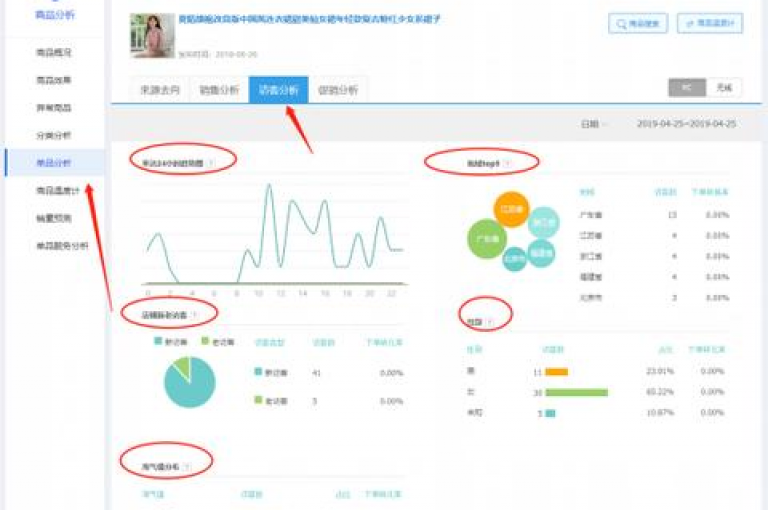The width and height of the screenshot is (768, 510).
Task: Open 单品服务分析 in the sidebar
Action: [62, 245]
